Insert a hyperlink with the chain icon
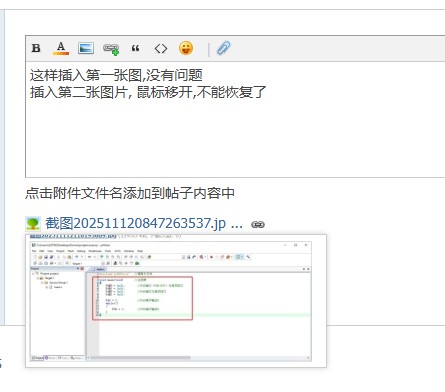The width and height of the screenshot is (445, 392). click(111, 49)
